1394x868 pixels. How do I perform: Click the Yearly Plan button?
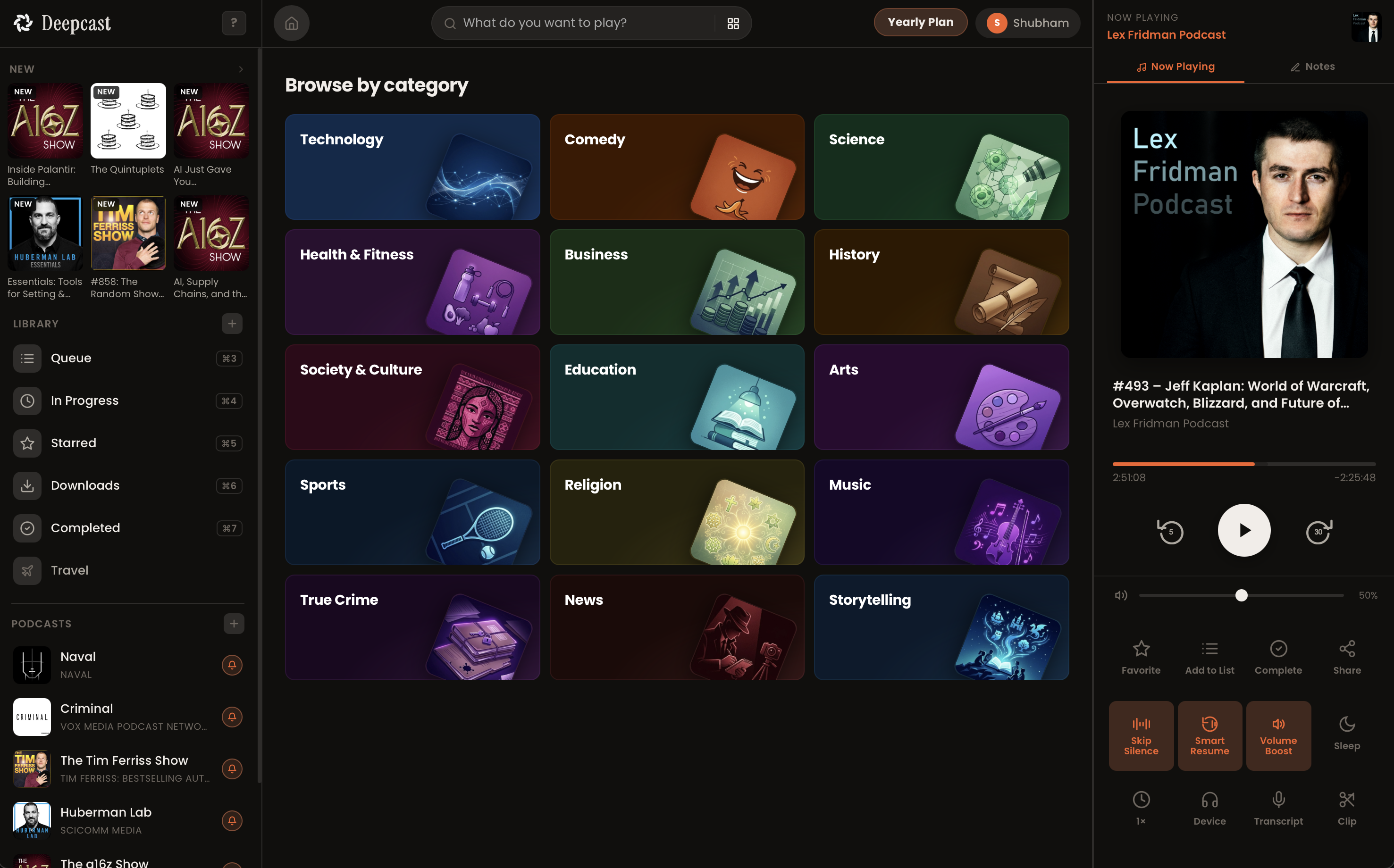(x=920, y=22)
